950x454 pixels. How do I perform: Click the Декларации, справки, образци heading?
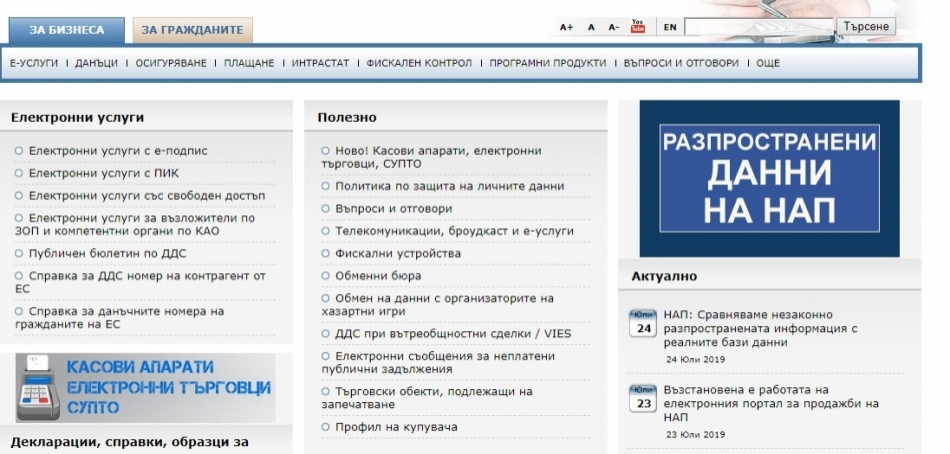tap(130, 442)
